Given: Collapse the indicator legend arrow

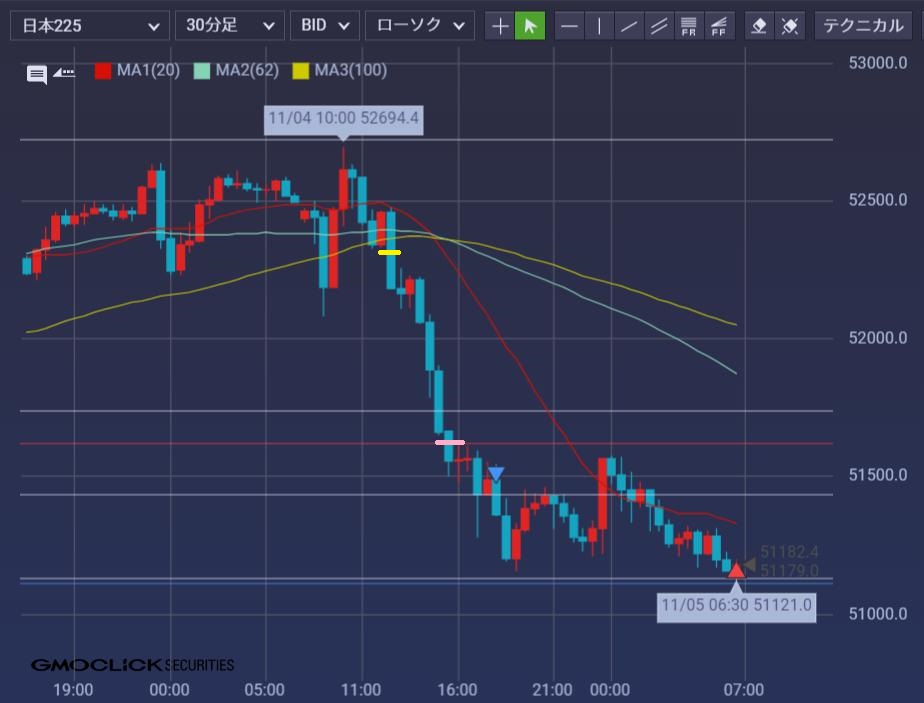Looking at the screenshot, I should click(64, 72).
